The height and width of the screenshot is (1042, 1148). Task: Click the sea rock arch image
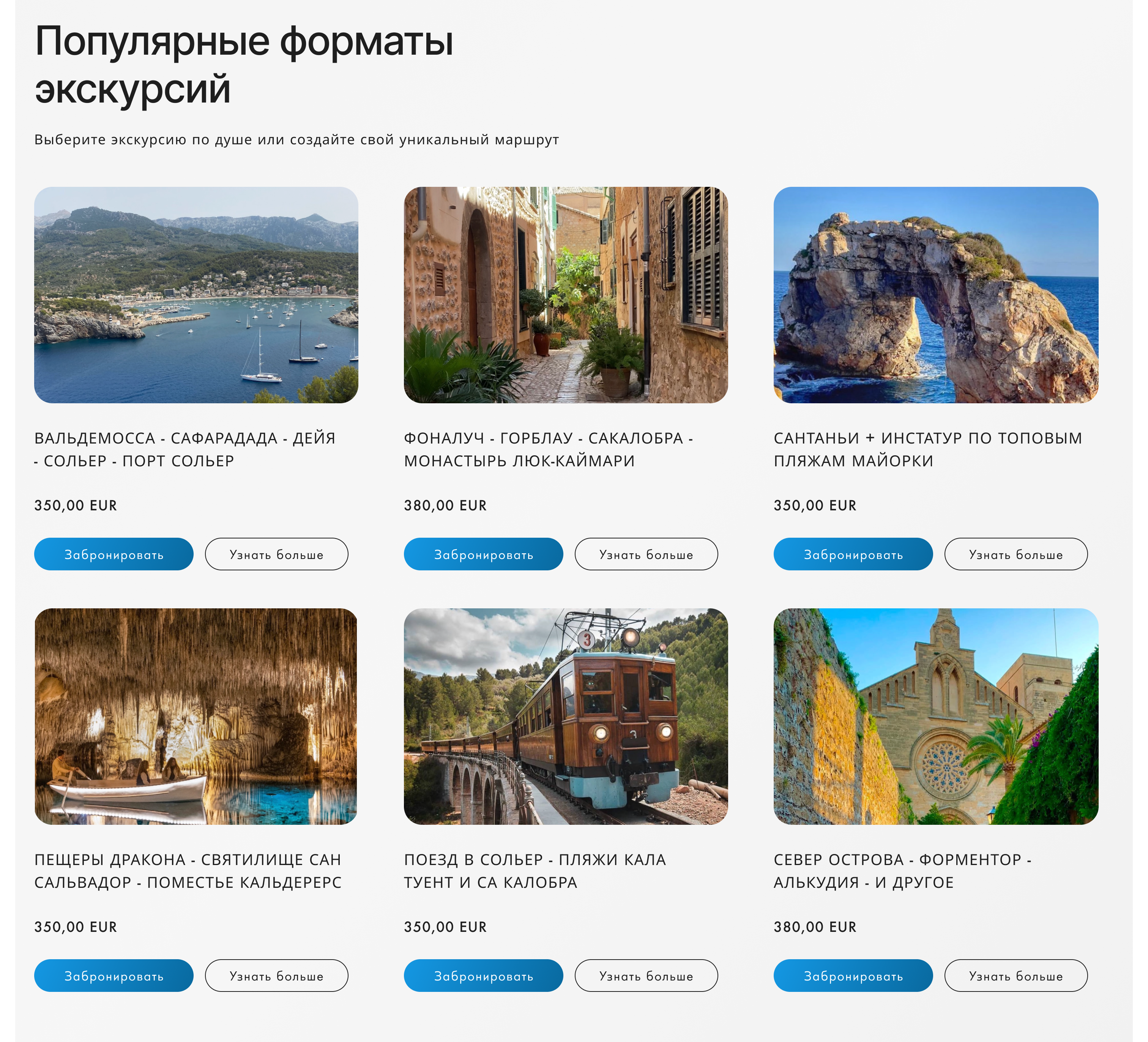tap(935, 295)
